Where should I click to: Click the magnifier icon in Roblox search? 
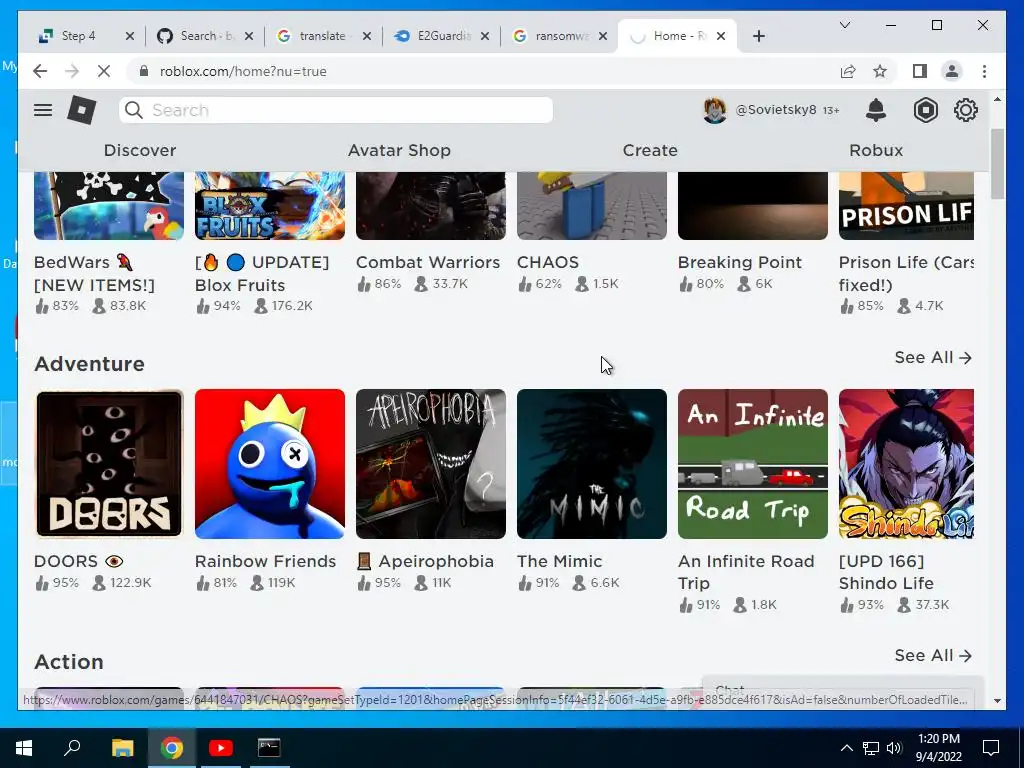click(x=134, y=110)
